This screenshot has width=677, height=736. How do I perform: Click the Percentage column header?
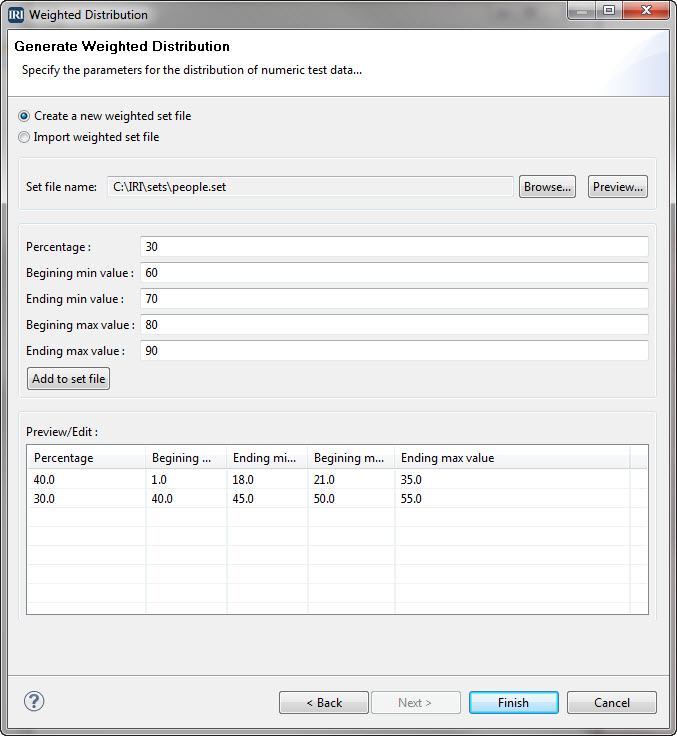(86, 458)
